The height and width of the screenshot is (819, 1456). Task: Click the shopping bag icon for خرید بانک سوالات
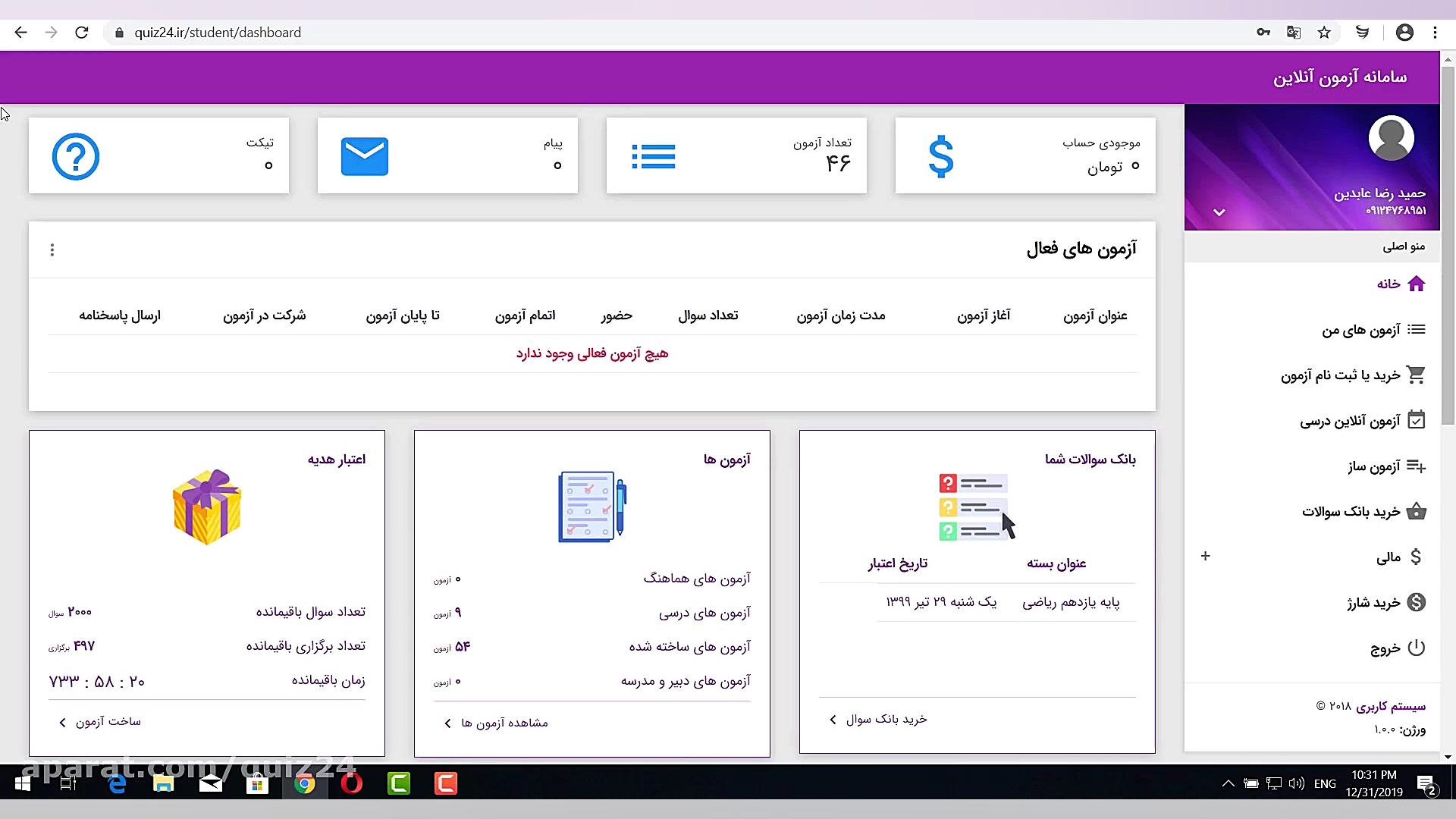click(x=1417, y=512)
